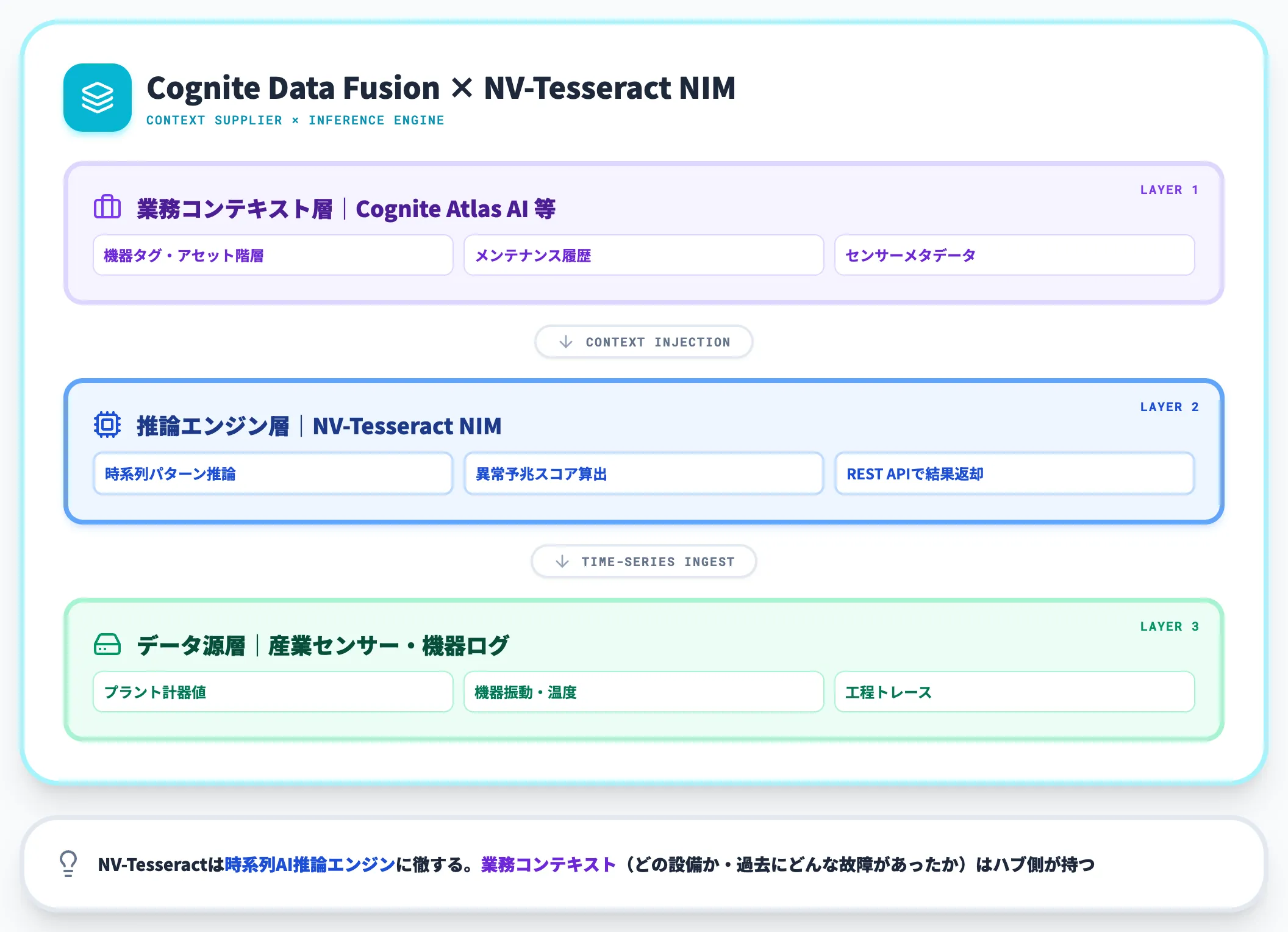The image size is (1288, 932).
Task: Click the lightbulb icon in the bottom note
Action: [68, 864]
